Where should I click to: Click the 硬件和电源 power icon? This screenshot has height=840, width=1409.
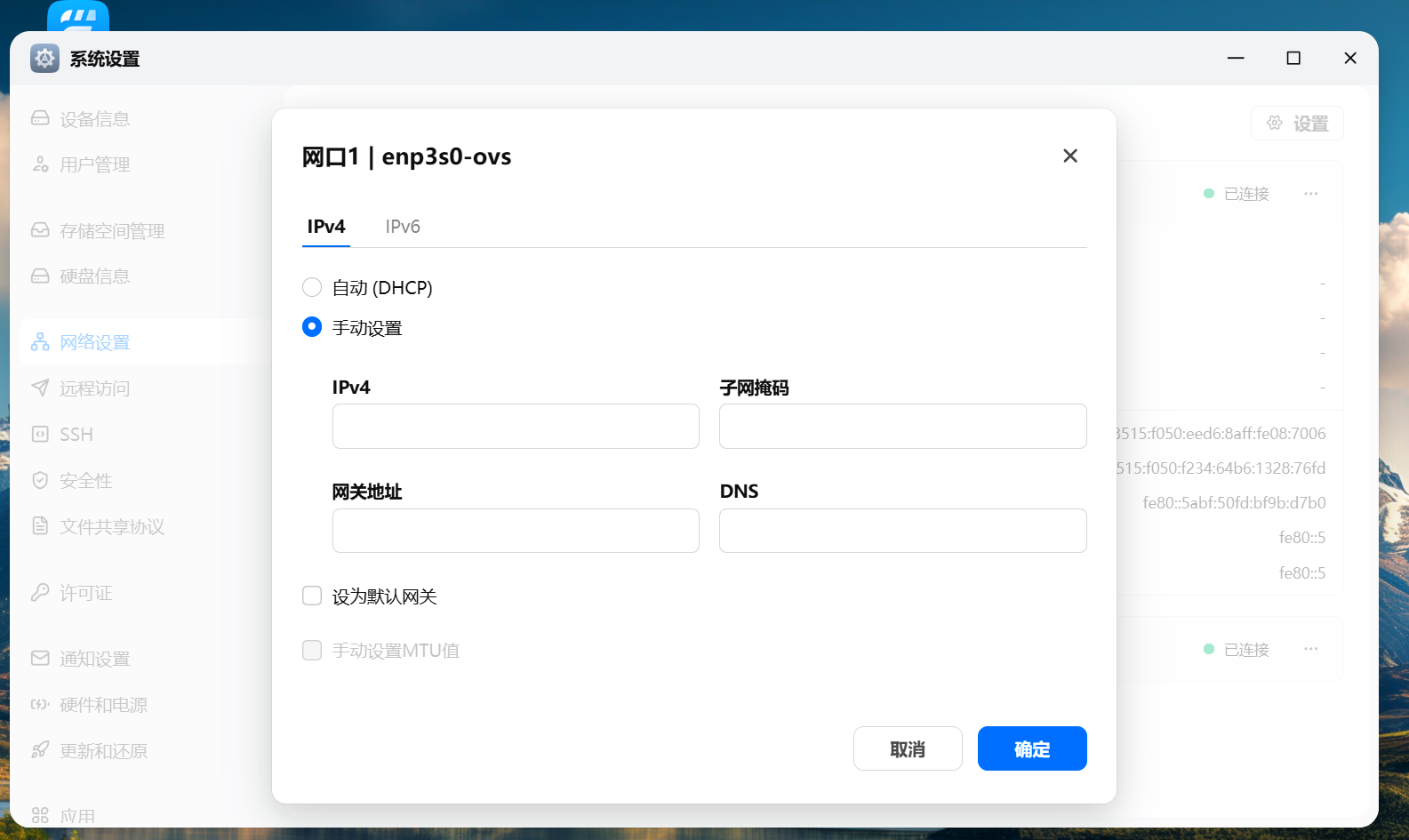40,704
